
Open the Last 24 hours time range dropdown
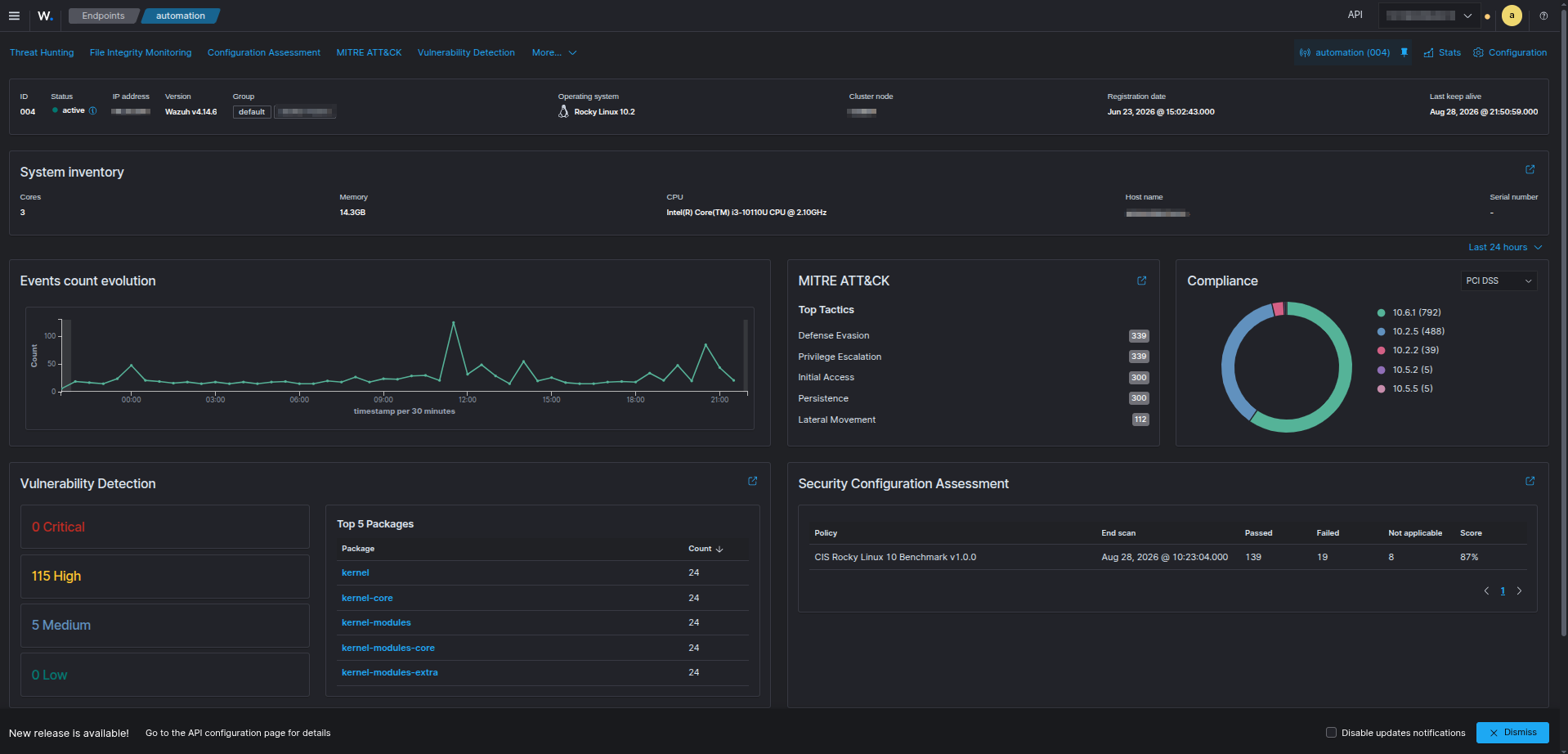point(1505,247)
